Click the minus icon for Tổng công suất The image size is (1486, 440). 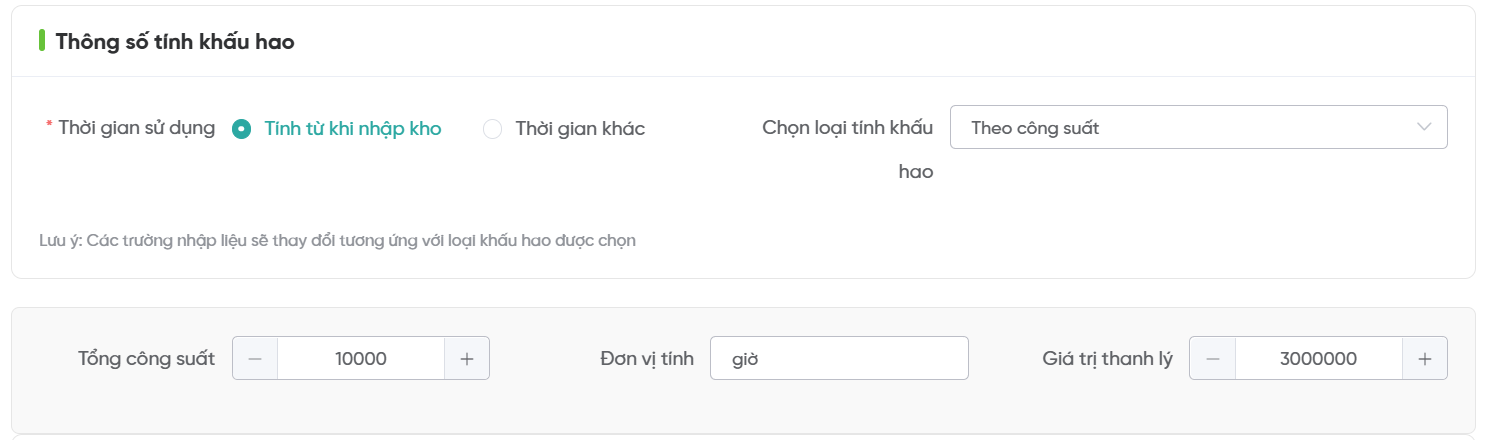[x=255, y=359]
